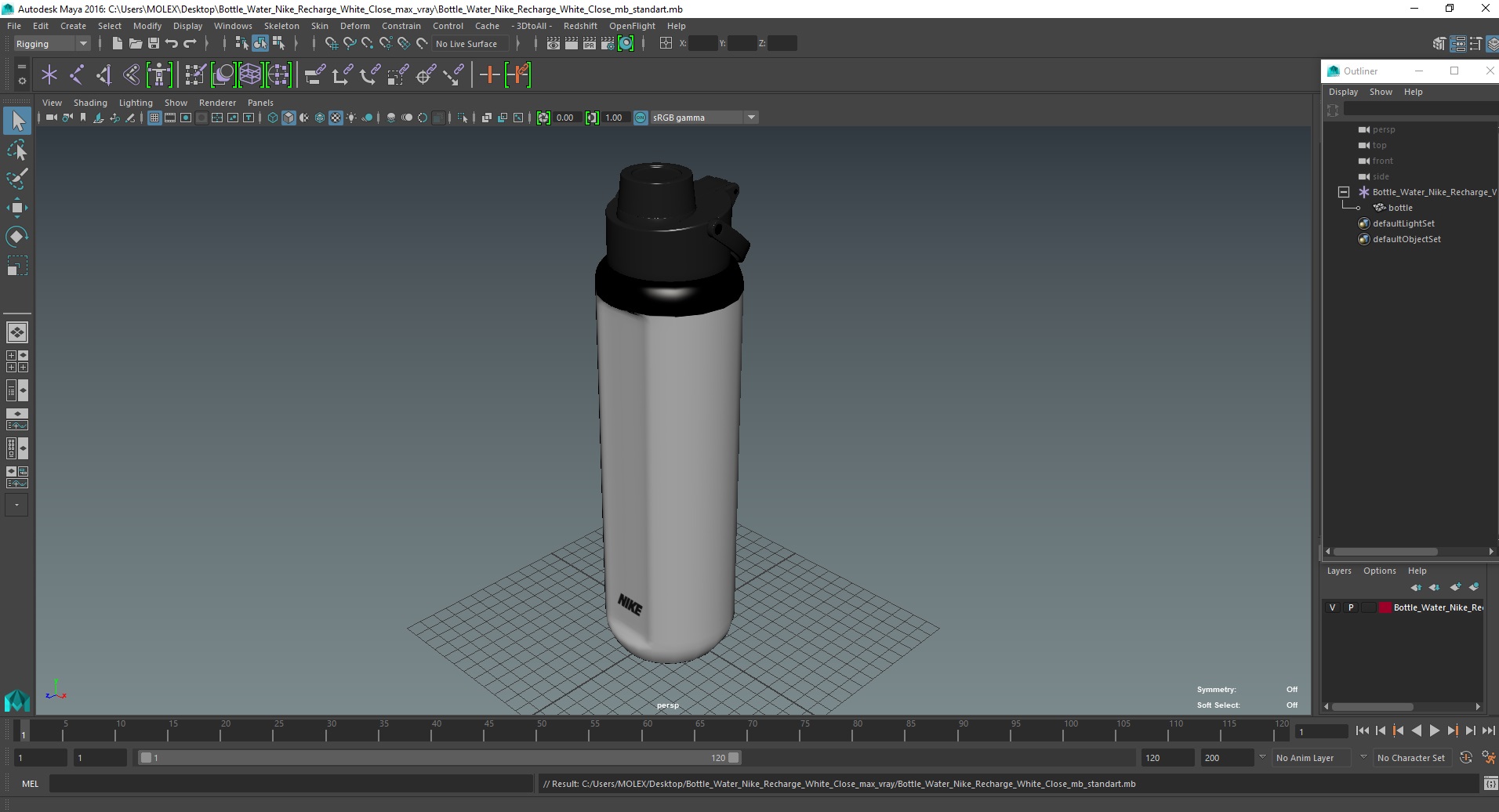This screenshot has height=812, width=1499.
Task: Click the No Live Surface field
Action: click(471, 44)
